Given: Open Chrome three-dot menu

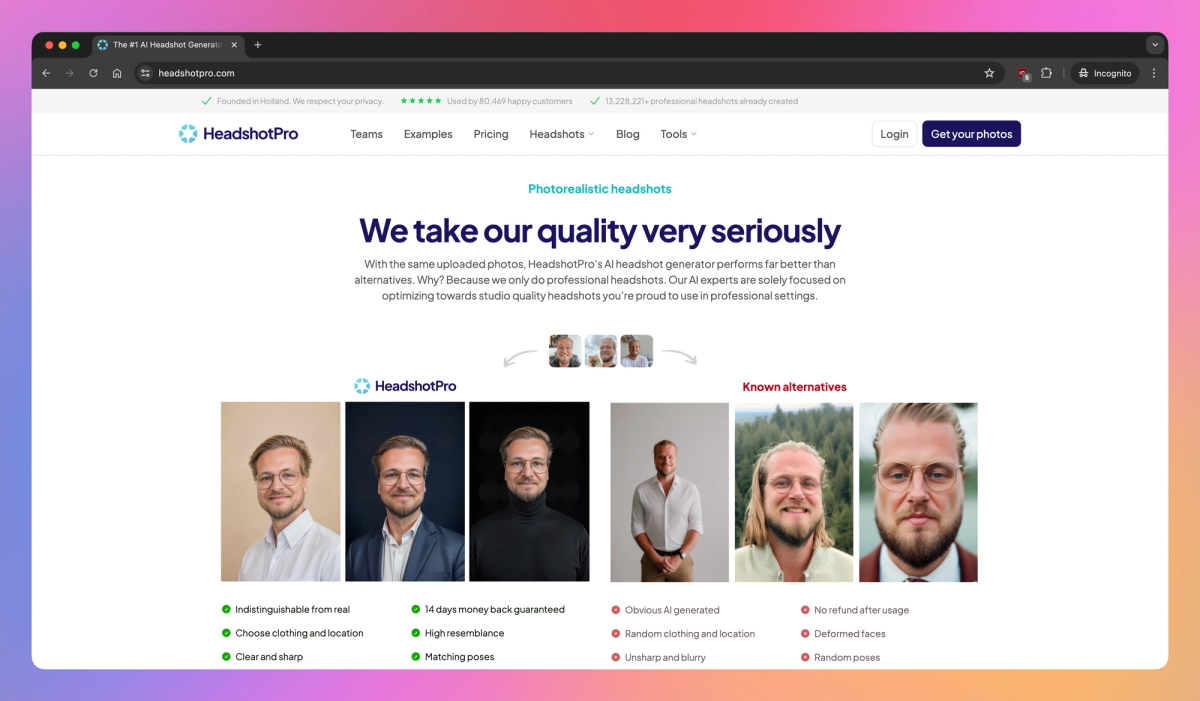Looking at the screenshot, I should (x=1153, y=73).
